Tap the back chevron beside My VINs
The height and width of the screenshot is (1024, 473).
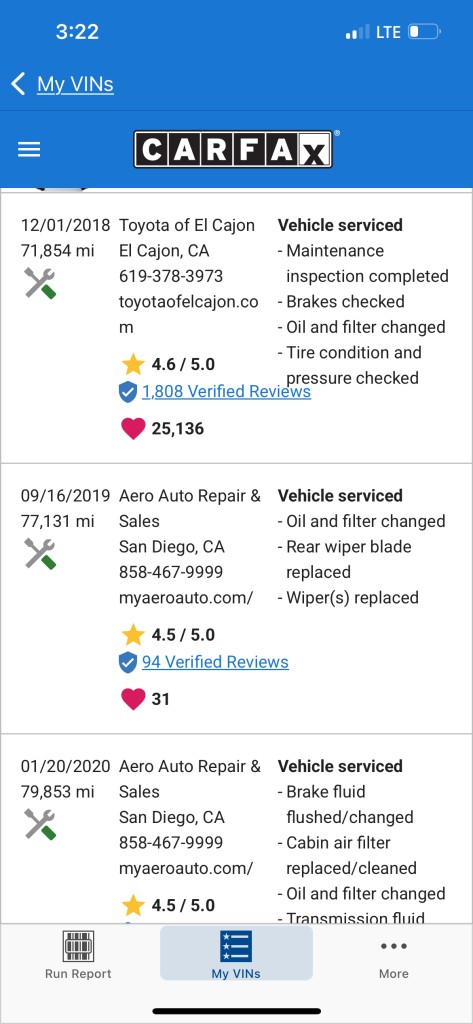point(18,84)
